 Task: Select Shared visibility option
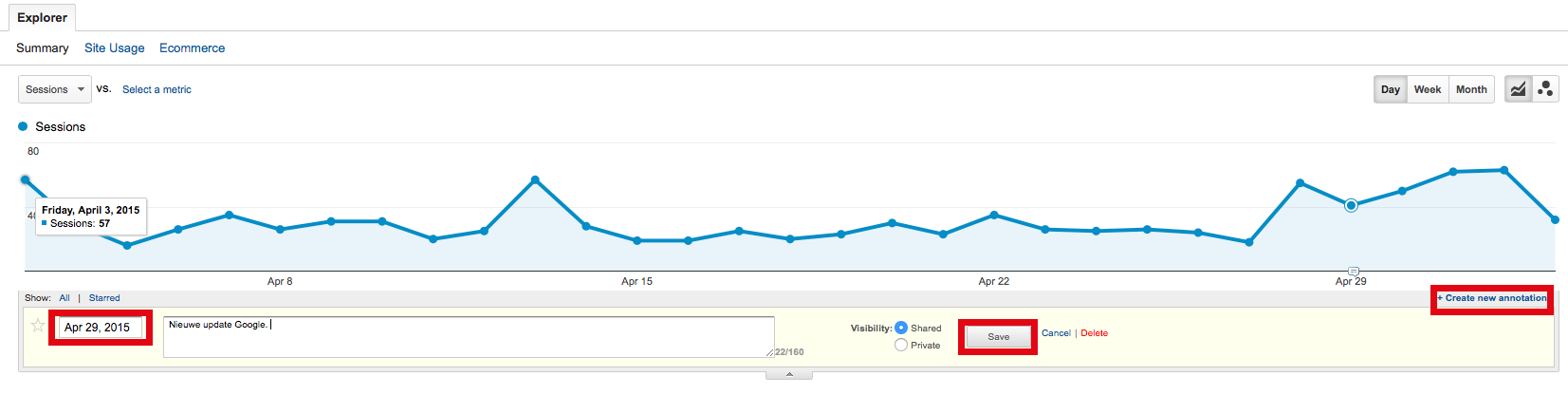click(901, 328)
